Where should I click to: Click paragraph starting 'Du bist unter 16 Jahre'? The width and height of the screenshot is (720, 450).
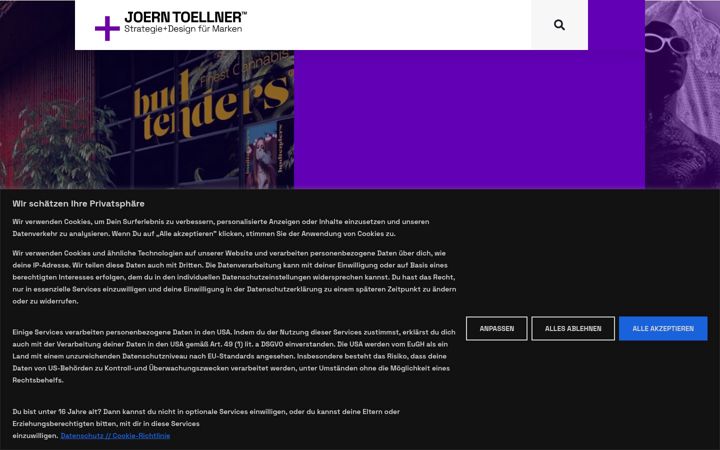[x=206, y=423]
